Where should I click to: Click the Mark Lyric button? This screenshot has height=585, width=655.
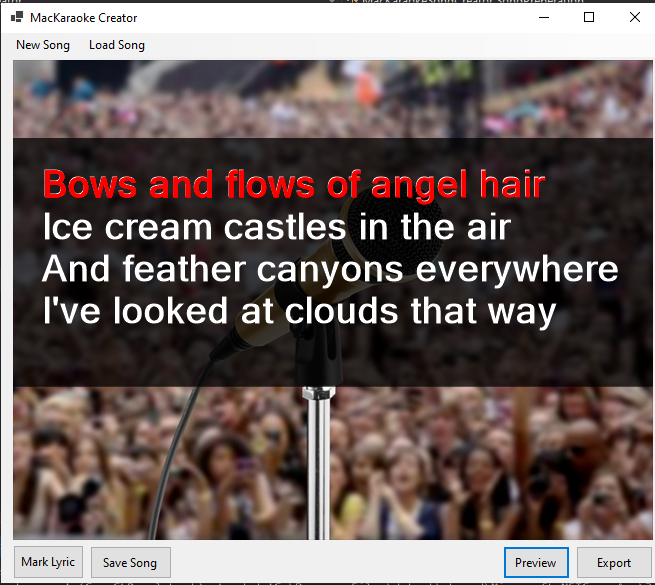click(48, 562)
